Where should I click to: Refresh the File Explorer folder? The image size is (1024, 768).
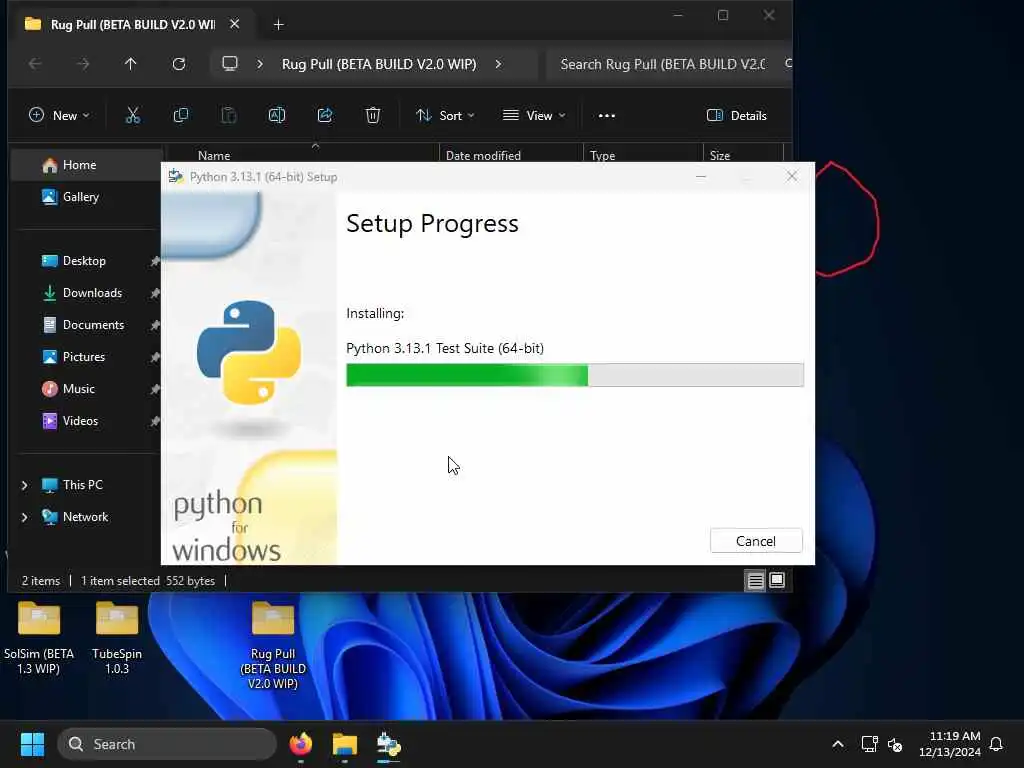179,64
